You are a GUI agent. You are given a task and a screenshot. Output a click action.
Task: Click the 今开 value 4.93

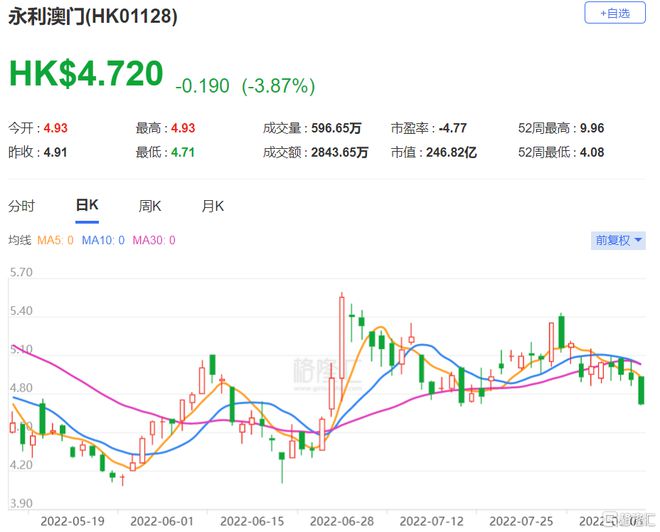(x=56, y=128)
